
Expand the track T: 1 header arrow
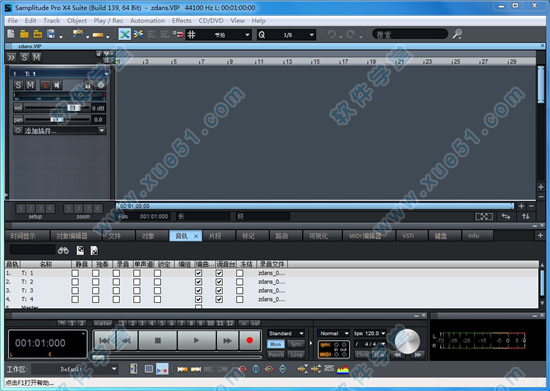pos(106,74)
